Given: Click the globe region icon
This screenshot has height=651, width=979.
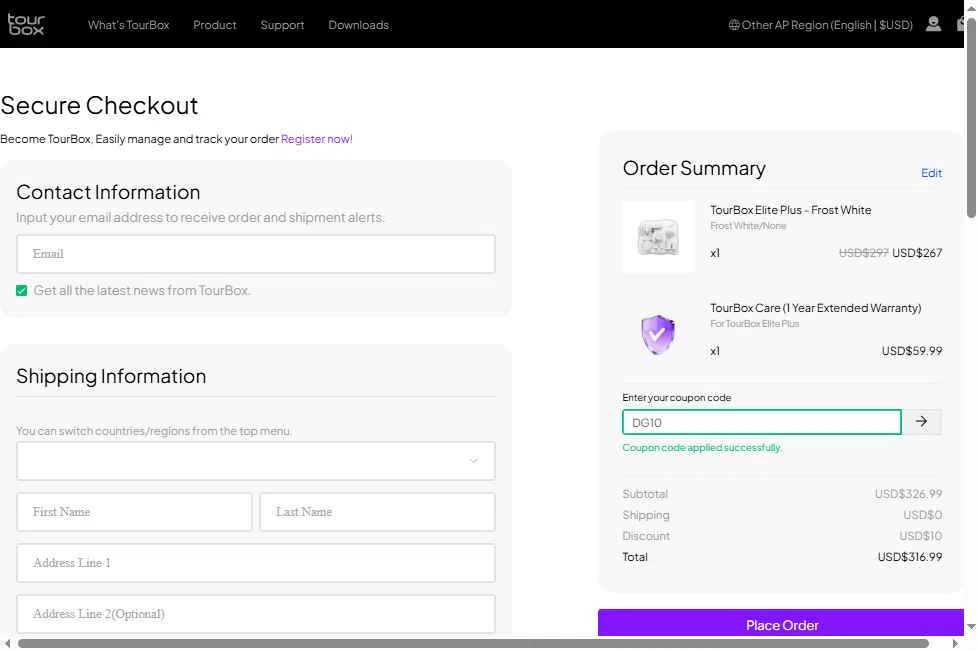Looking at the screenshot, I should [734, 25].
